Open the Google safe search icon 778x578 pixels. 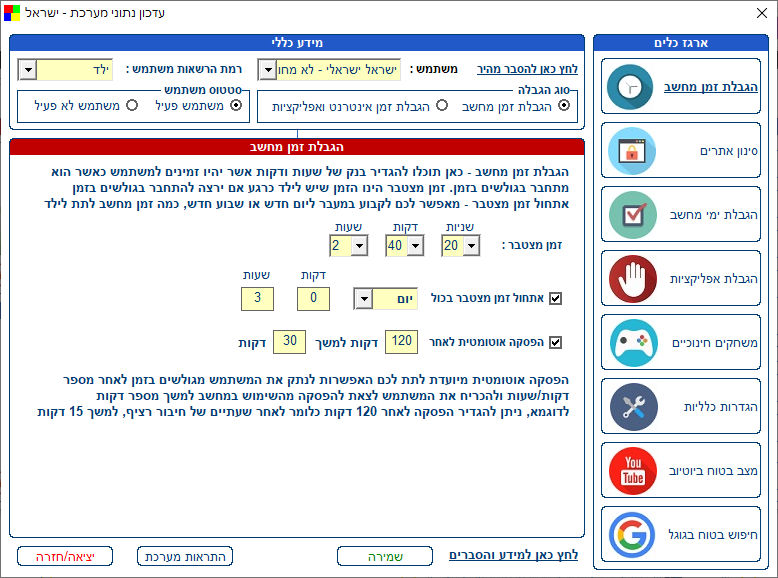633,535
